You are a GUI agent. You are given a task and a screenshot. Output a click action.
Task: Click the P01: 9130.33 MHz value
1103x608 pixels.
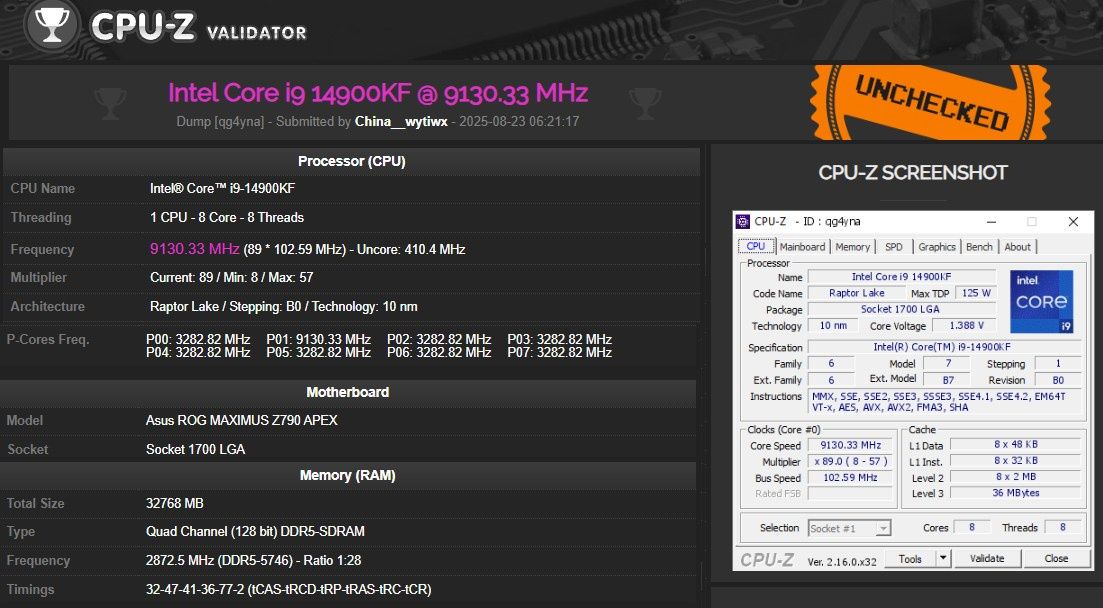318,339
